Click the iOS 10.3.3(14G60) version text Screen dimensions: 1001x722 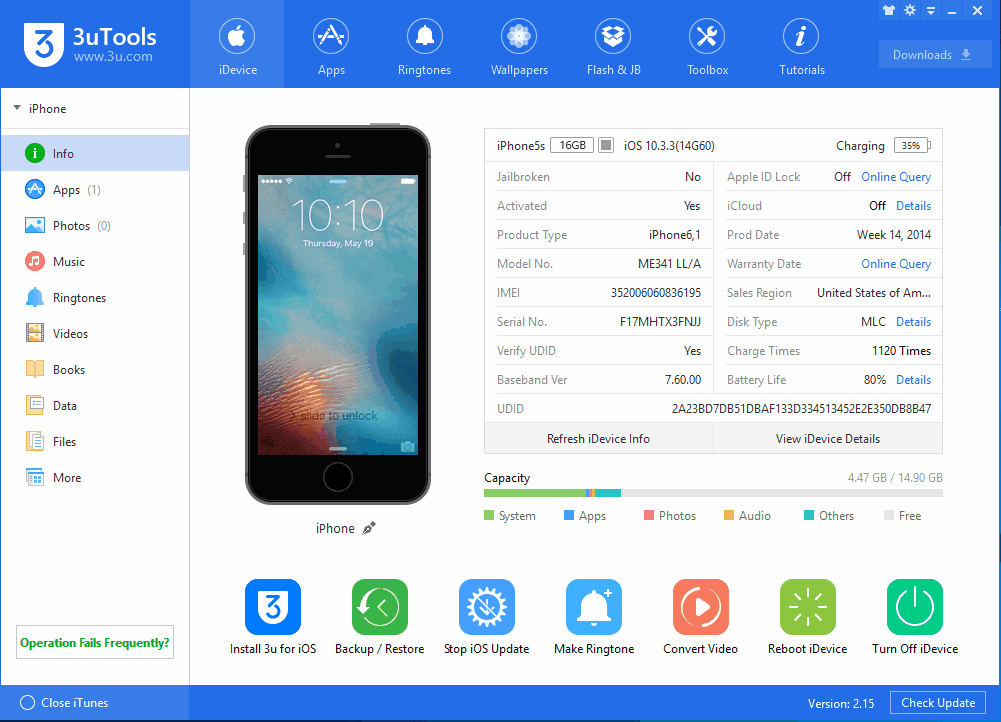pos(669,146)
